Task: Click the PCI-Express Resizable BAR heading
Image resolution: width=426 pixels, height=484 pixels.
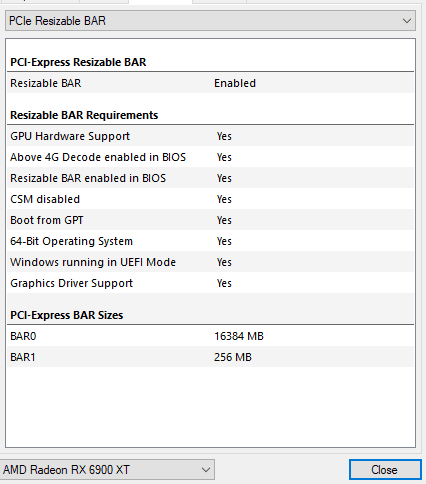Action: pyautogui.click(x=78, y=62)
